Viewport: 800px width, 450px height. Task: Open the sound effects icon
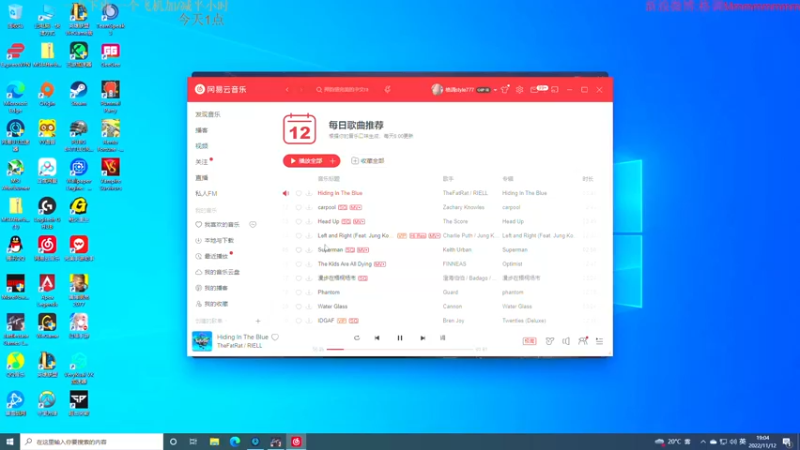tap(549, 341)
